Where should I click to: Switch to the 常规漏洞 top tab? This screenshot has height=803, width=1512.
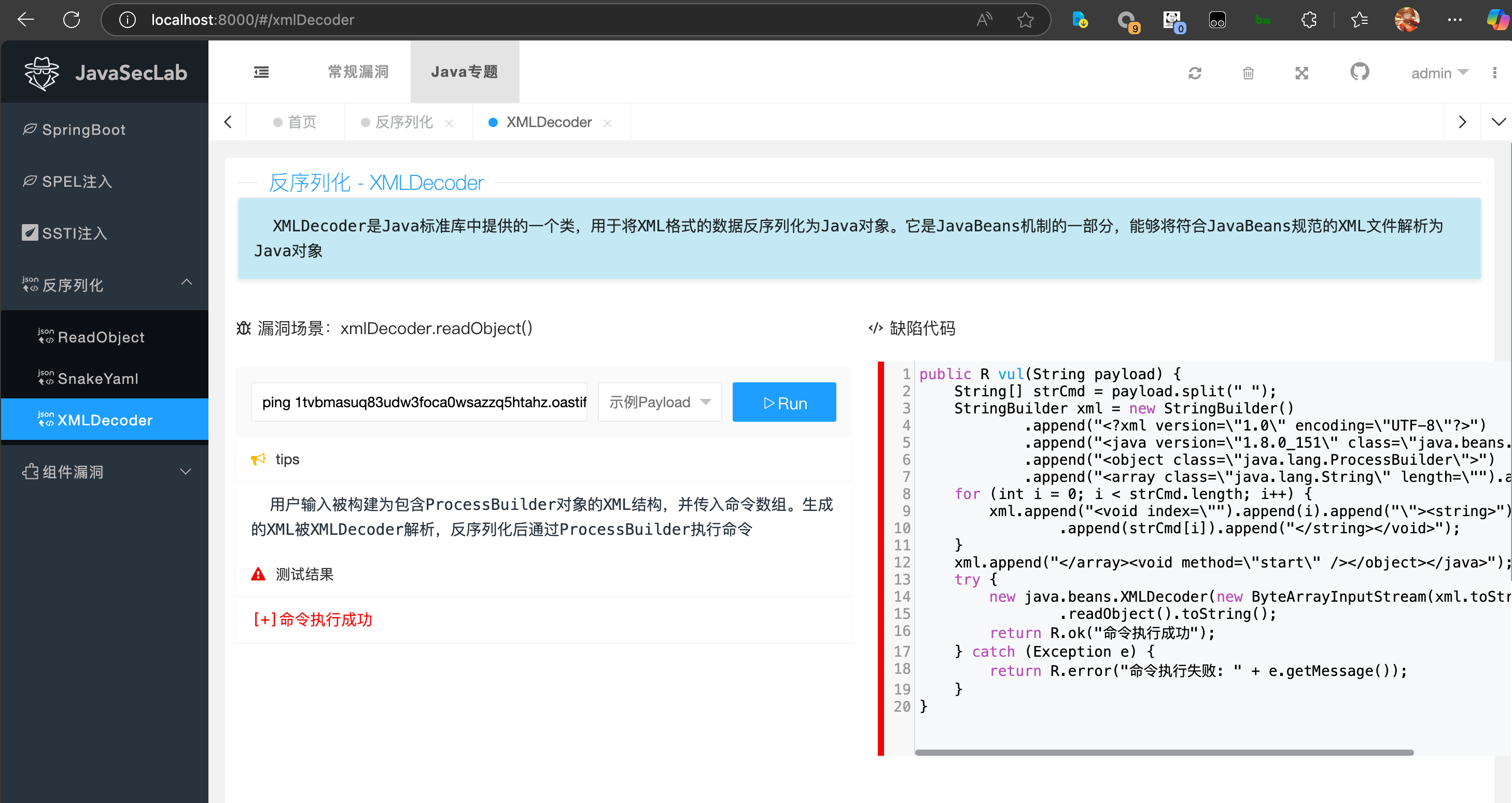358,72
